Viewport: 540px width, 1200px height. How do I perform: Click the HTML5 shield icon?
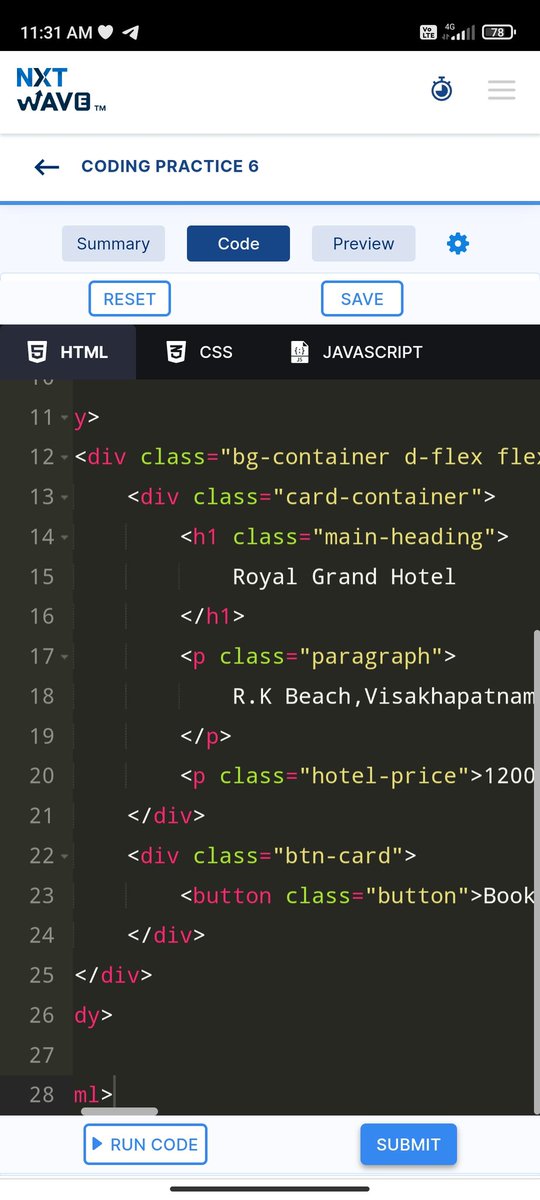(37, 352)
